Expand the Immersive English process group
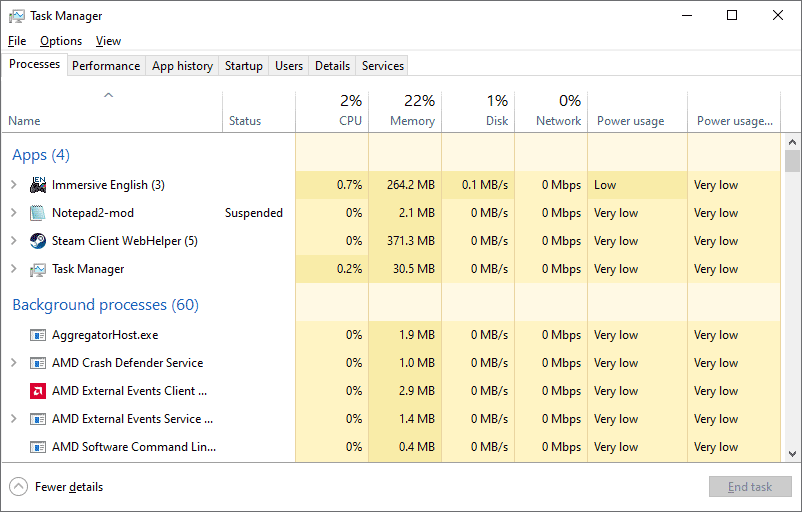Screen dimensions: 802x512 (14, 185)
